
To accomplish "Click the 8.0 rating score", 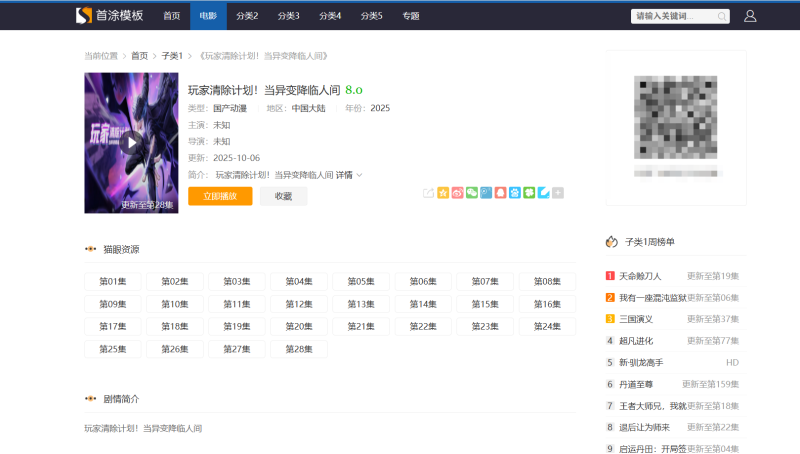I will click(x=354, y=90).
